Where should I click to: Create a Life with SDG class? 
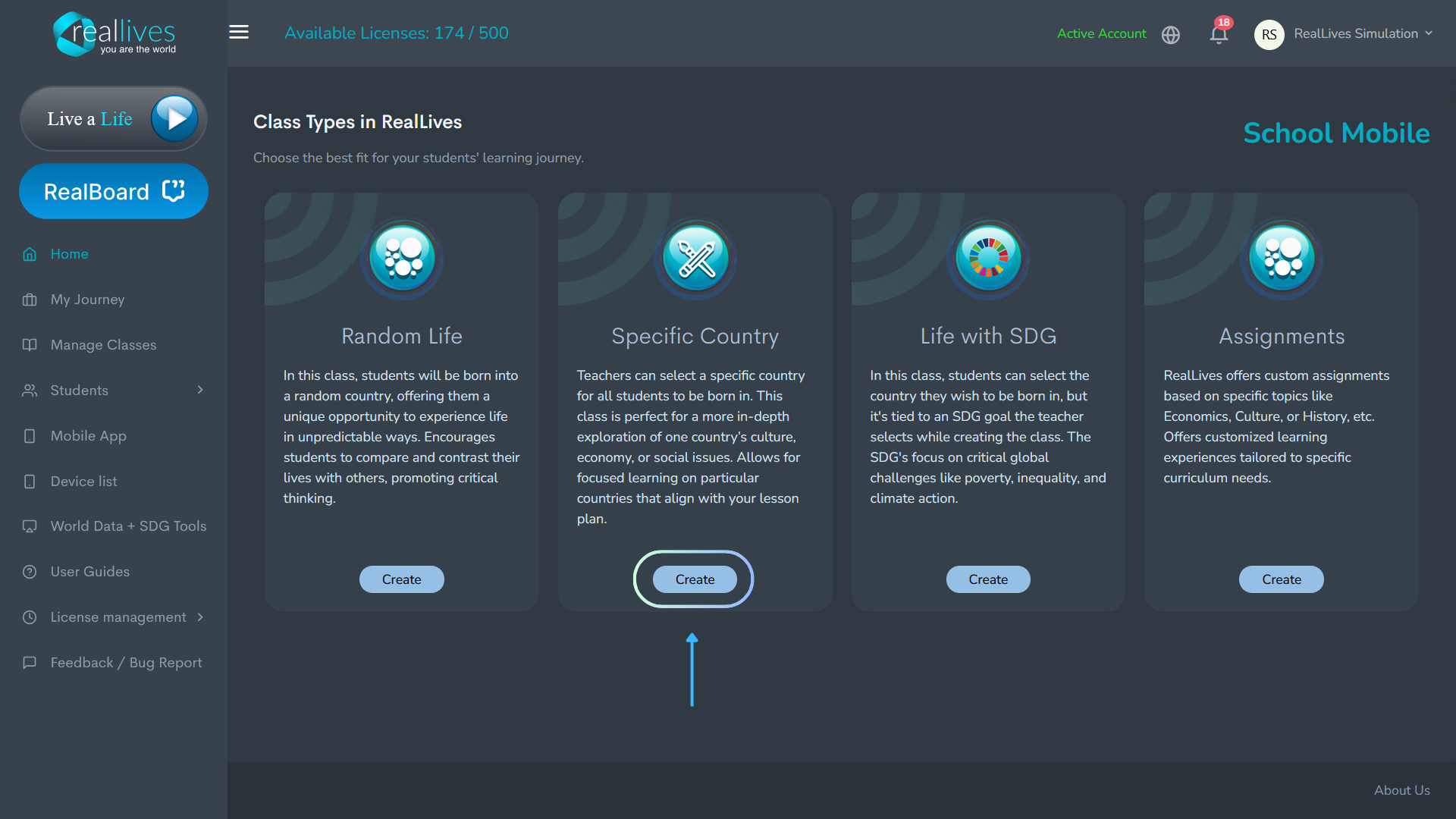[988, 579]
